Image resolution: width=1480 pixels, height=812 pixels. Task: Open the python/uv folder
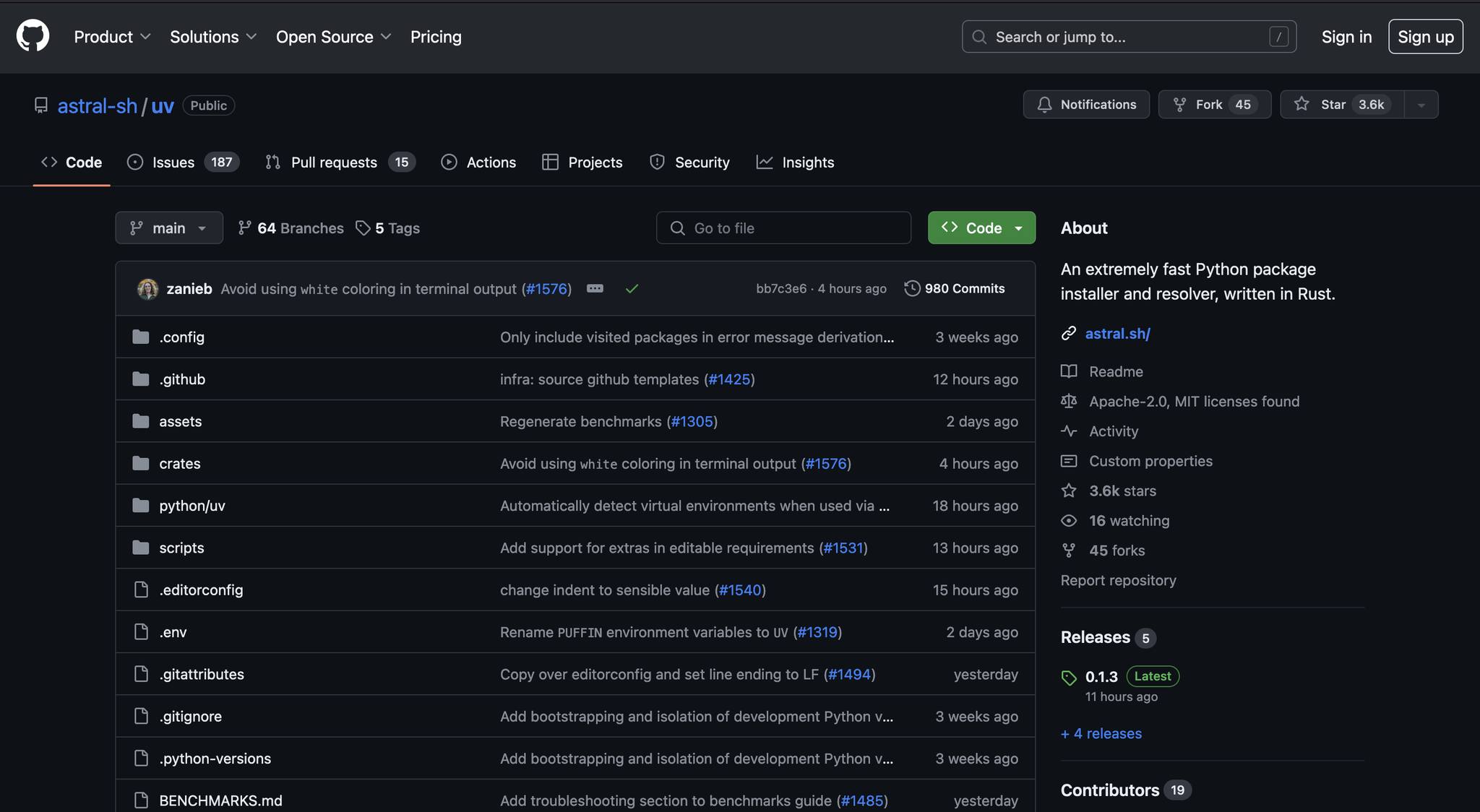[192, 506]
